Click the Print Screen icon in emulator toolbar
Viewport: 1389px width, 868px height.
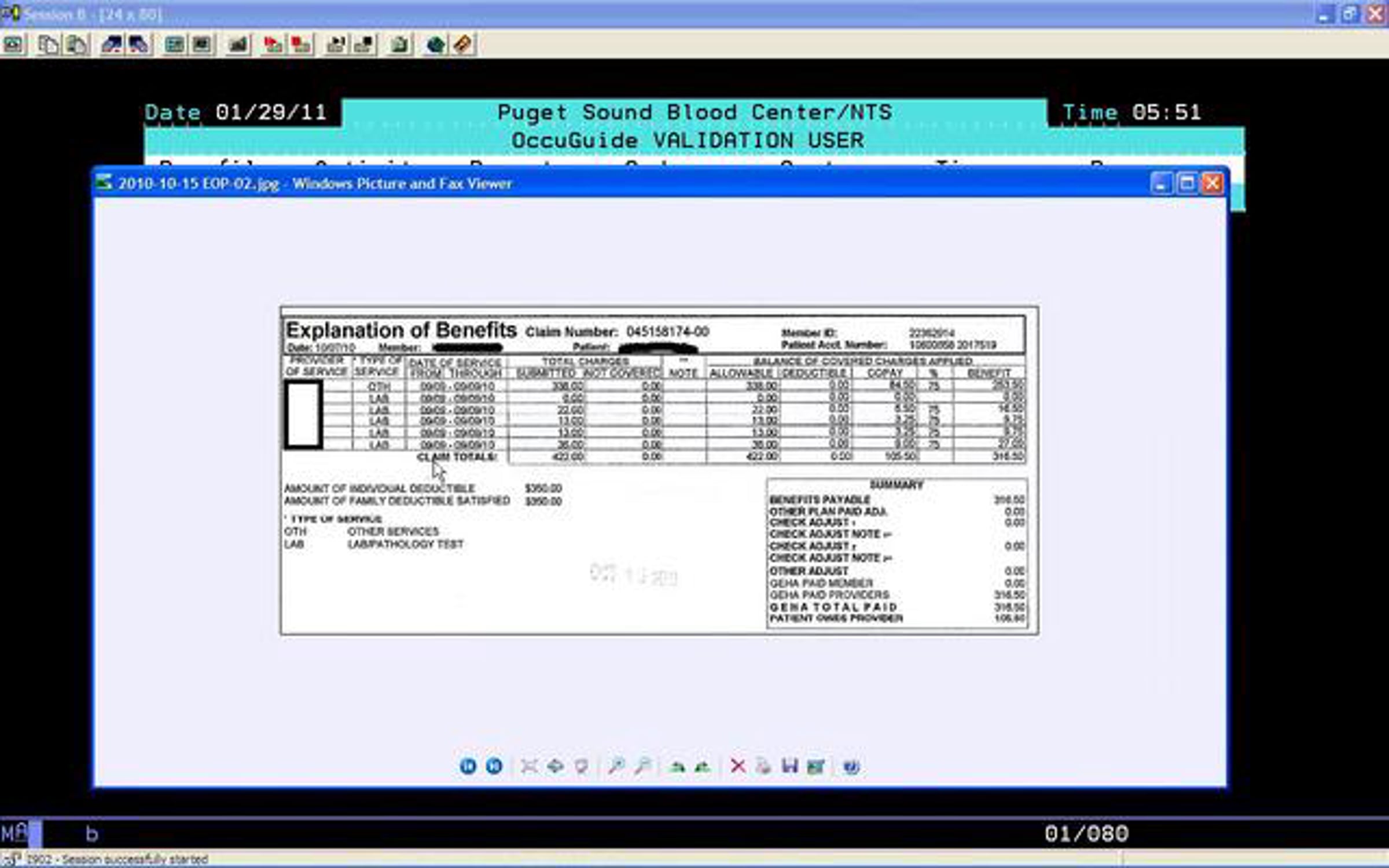(x=14, y=45)
